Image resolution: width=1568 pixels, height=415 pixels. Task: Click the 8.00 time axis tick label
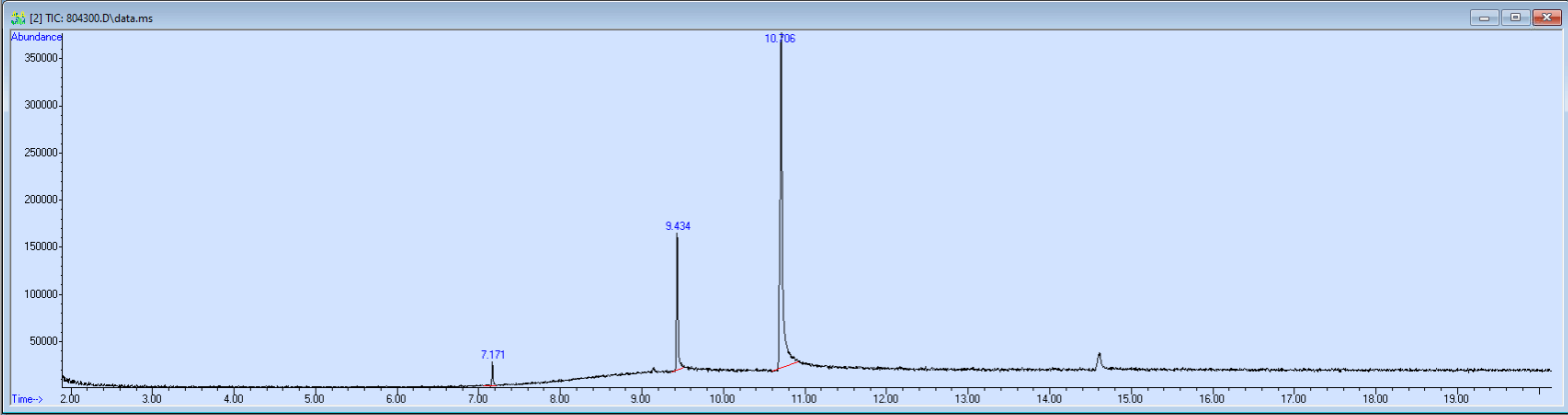559,399
